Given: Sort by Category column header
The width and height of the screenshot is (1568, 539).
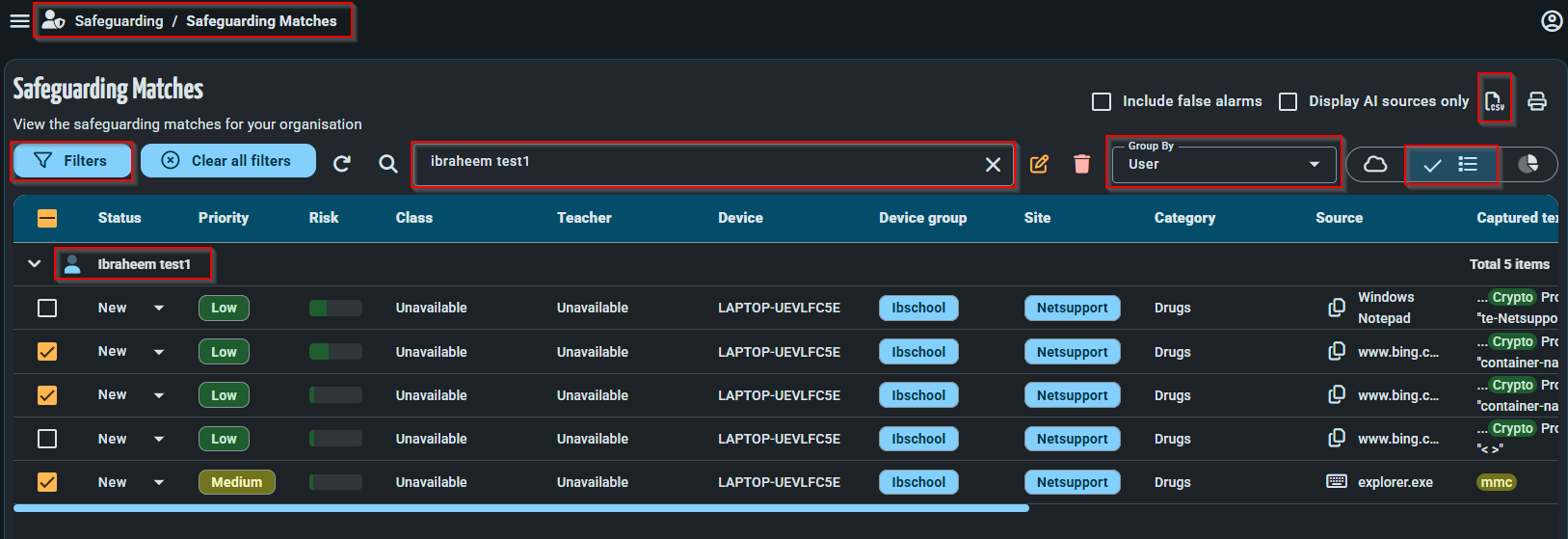Looking at the screenshot, I should pyautogui.click(x=1184, y=218).
